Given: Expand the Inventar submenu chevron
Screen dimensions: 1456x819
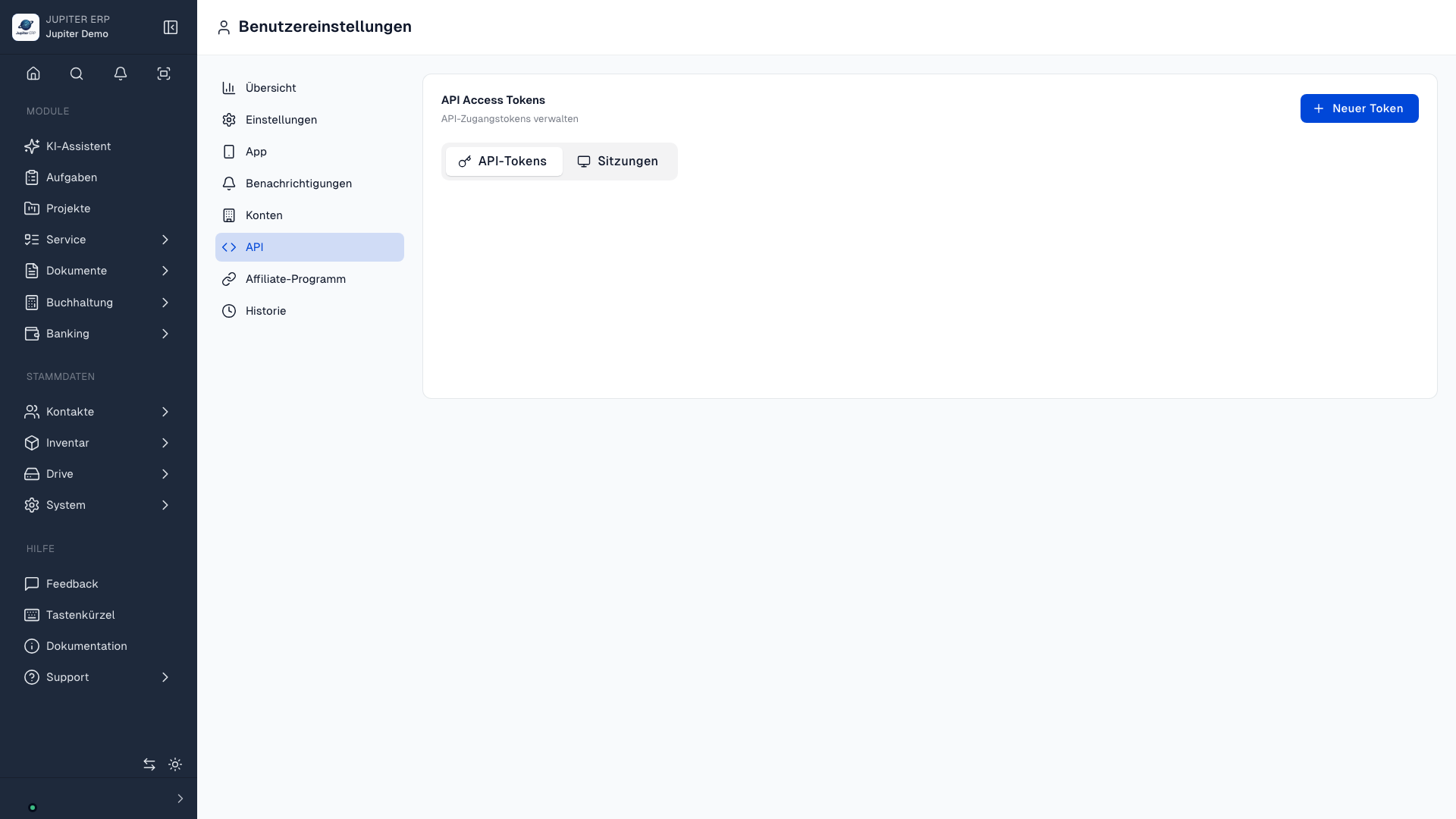Looking at the screenshot, I should pyautogui.click(x=165, y=443).
